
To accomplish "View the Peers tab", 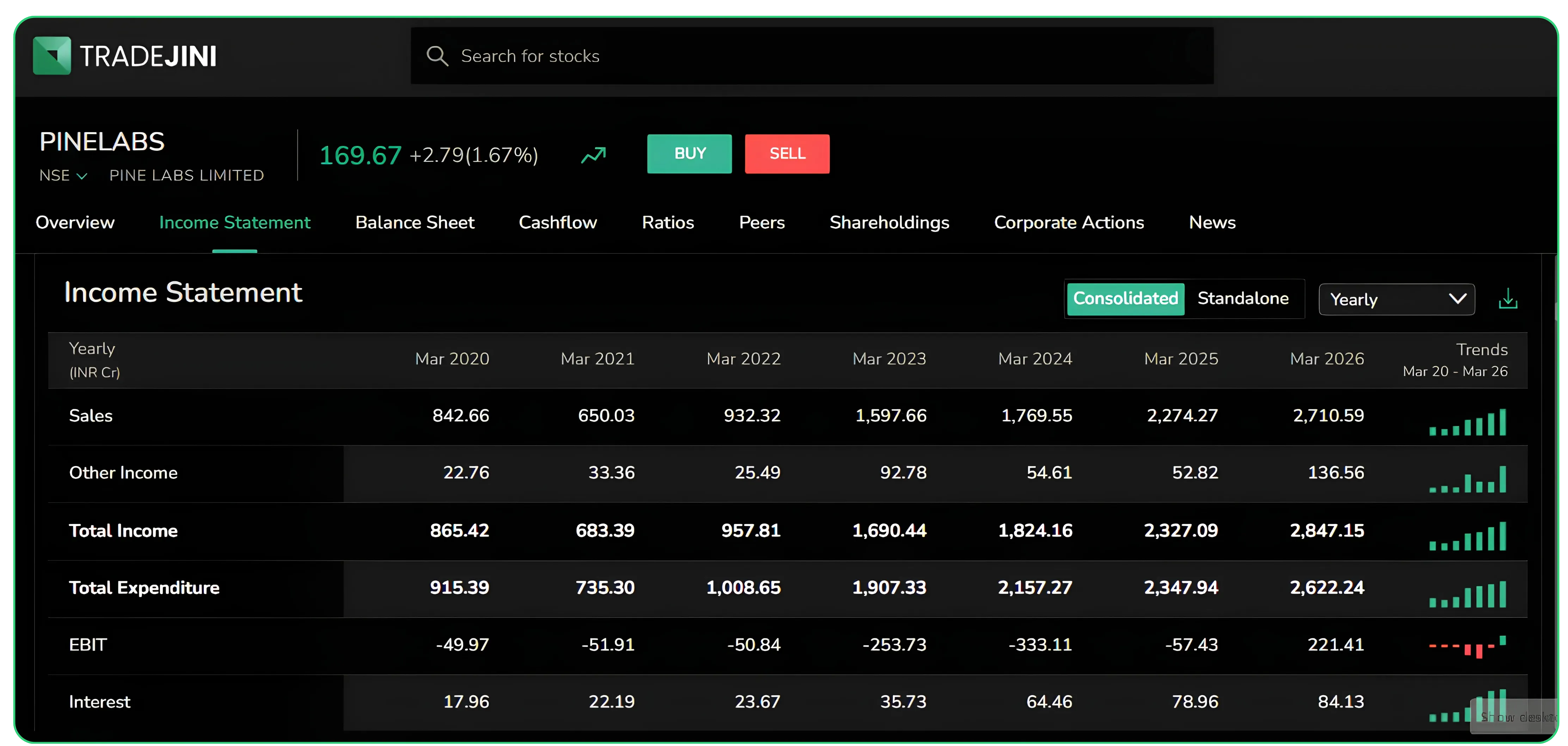I will 762,222.
